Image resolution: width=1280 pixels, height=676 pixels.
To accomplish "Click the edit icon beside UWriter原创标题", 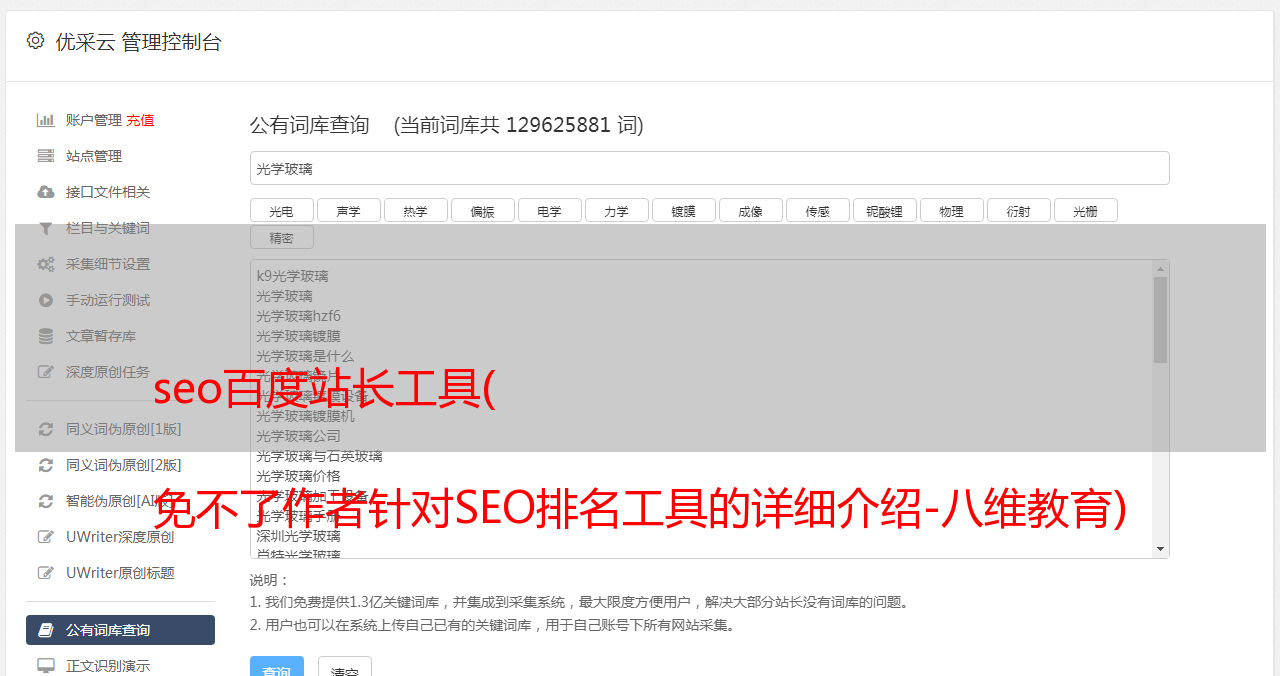I will (x=45, y=573).
